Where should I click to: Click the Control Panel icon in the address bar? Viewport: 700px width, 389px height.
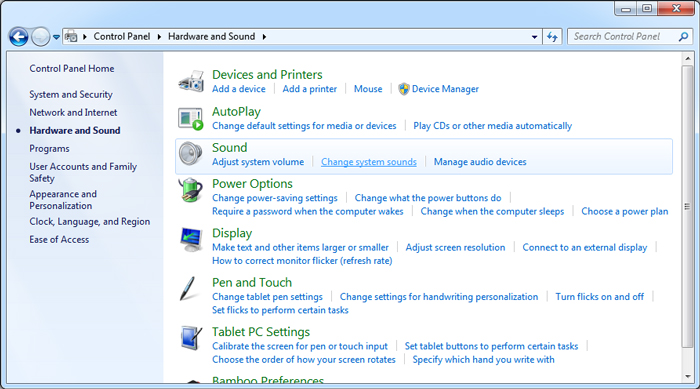click(71, 37)
